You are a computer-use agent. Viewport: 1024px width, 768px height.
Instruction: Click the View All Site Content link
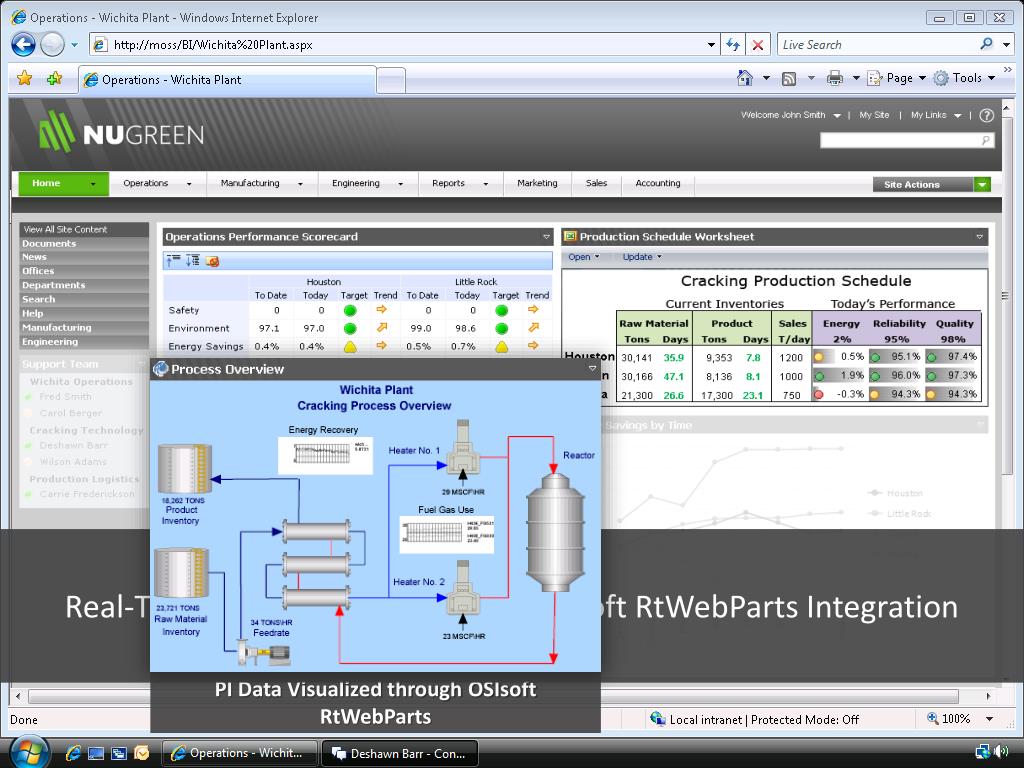click(x=65, y=229)
